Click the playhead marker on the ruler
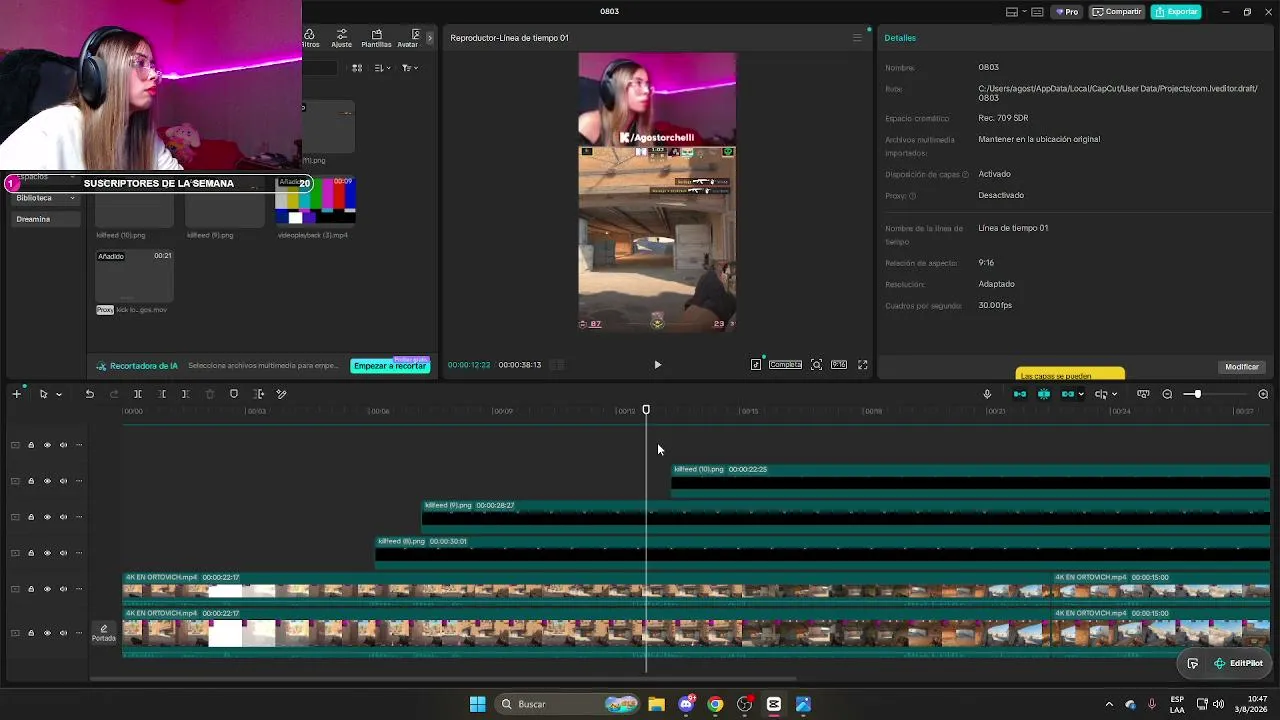1280x720 pixels. tap(646, 410)
